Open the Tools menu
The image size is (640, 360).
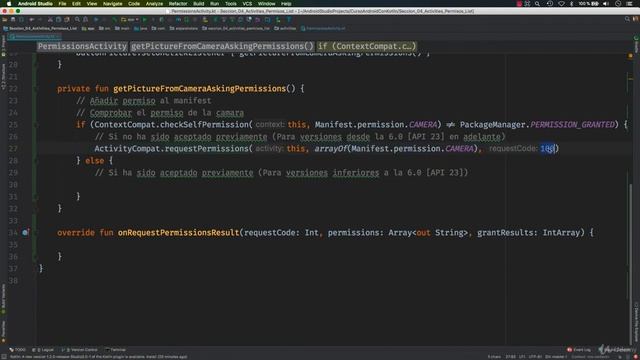point(231,4)
